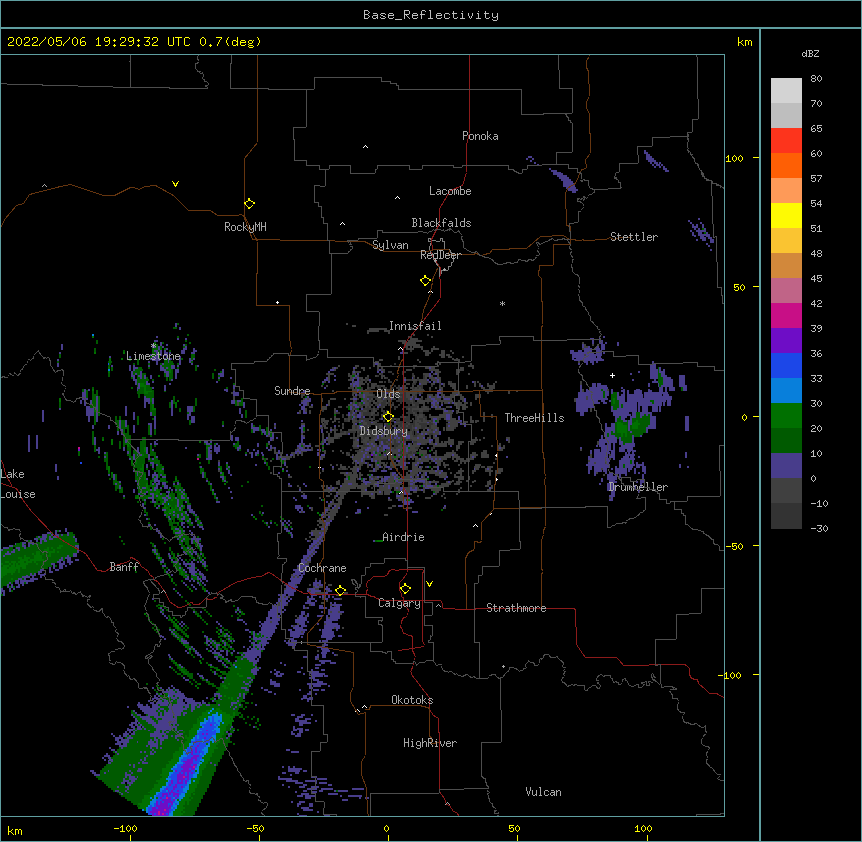Click the white plus marker northwest of Drumheller
The width and height of the screenshot is (862, 842).
click(612, 375)
